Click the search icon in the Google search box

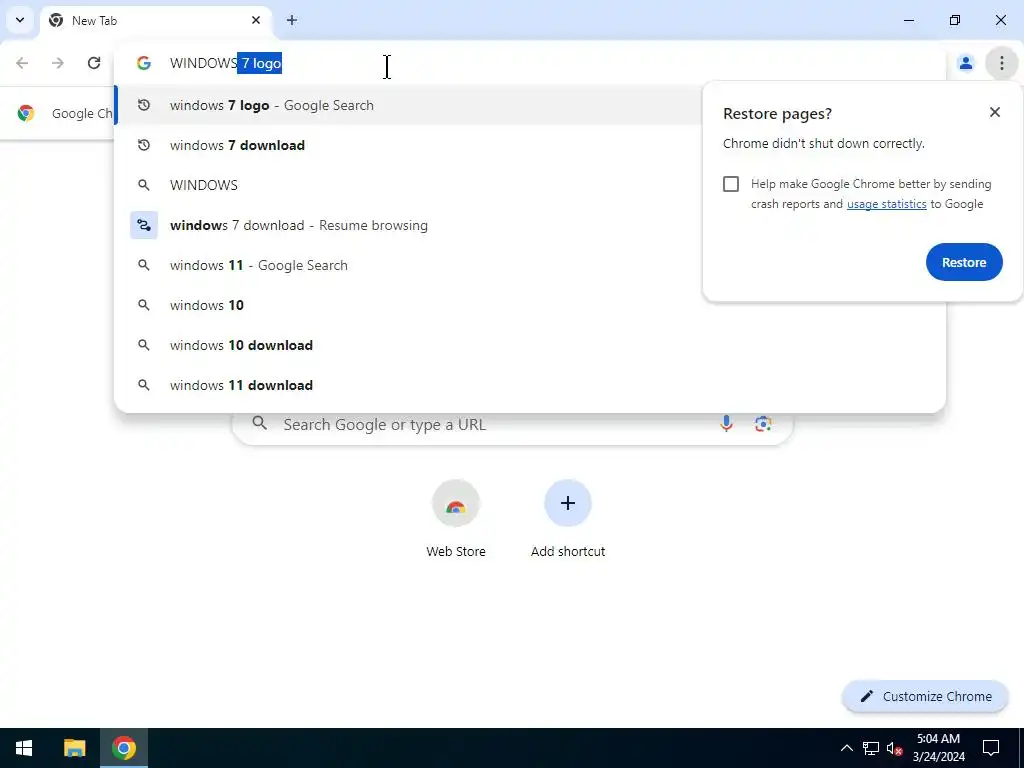point(260,424)
